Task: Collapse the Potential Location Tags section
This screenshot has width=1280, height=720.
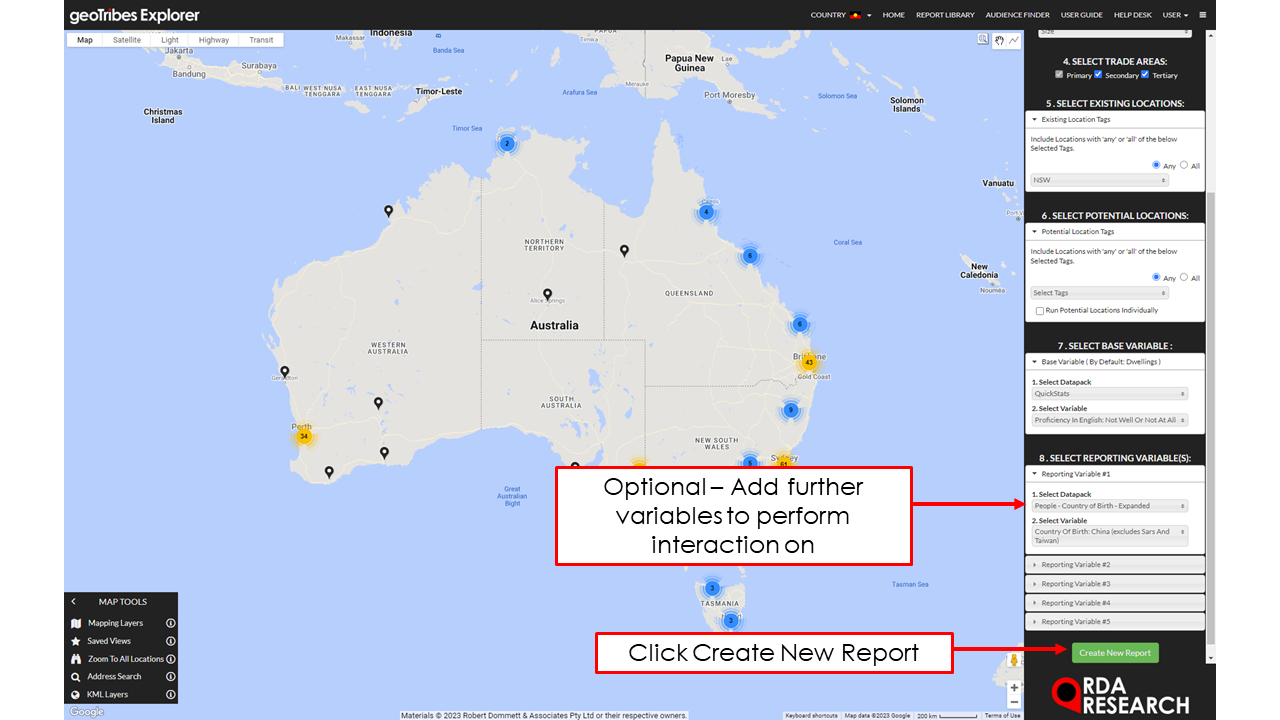Action: [x=1115, y=231]
